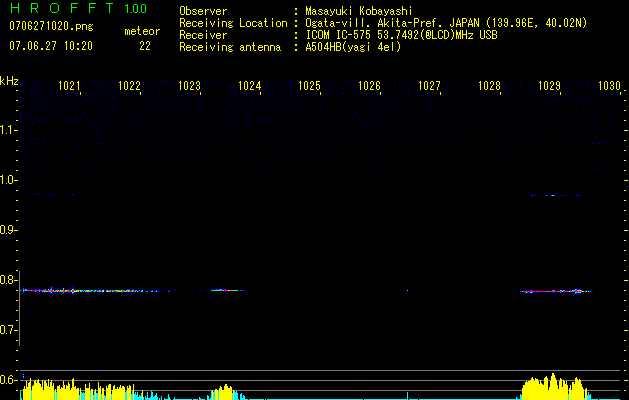Click the antenna A504HB(yagi 4el) text

click(353, 47)
